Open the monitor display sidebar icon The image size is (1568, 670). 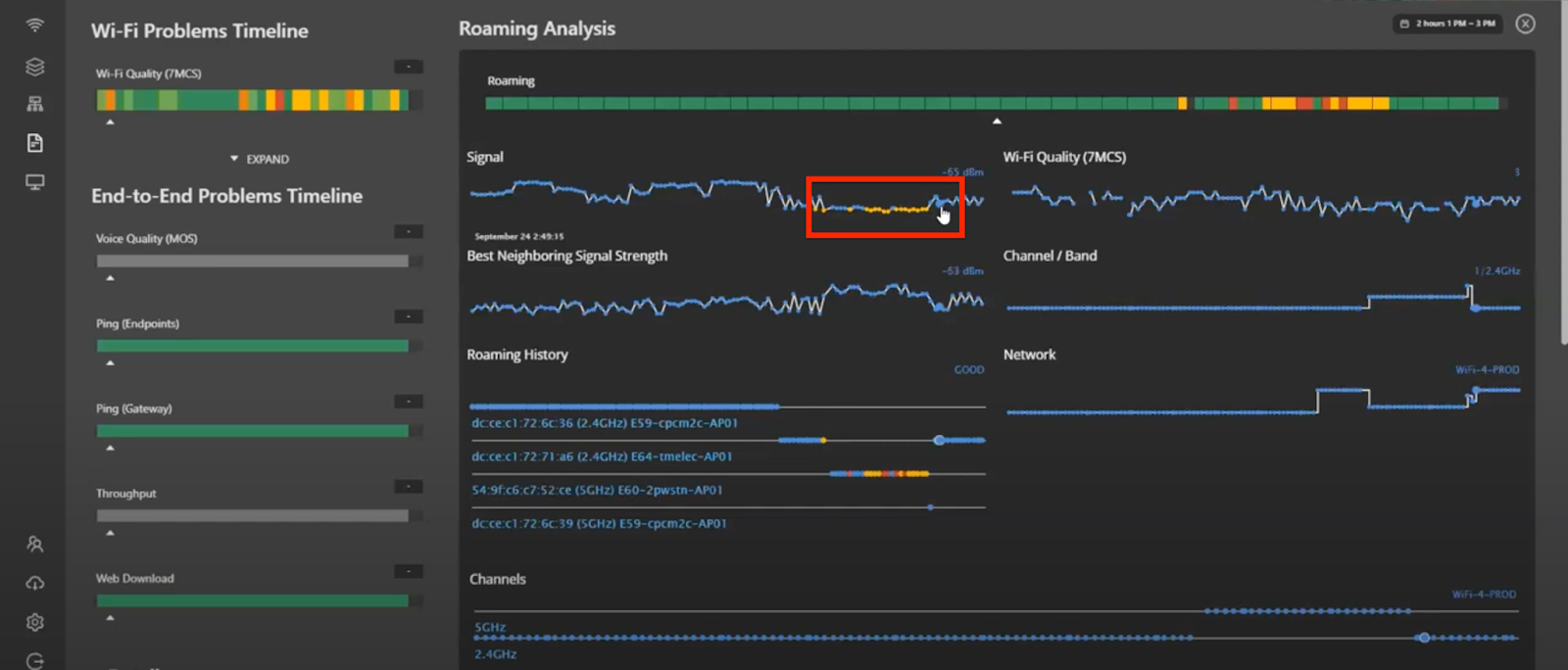pyautogui.click(x=35, y=182)
